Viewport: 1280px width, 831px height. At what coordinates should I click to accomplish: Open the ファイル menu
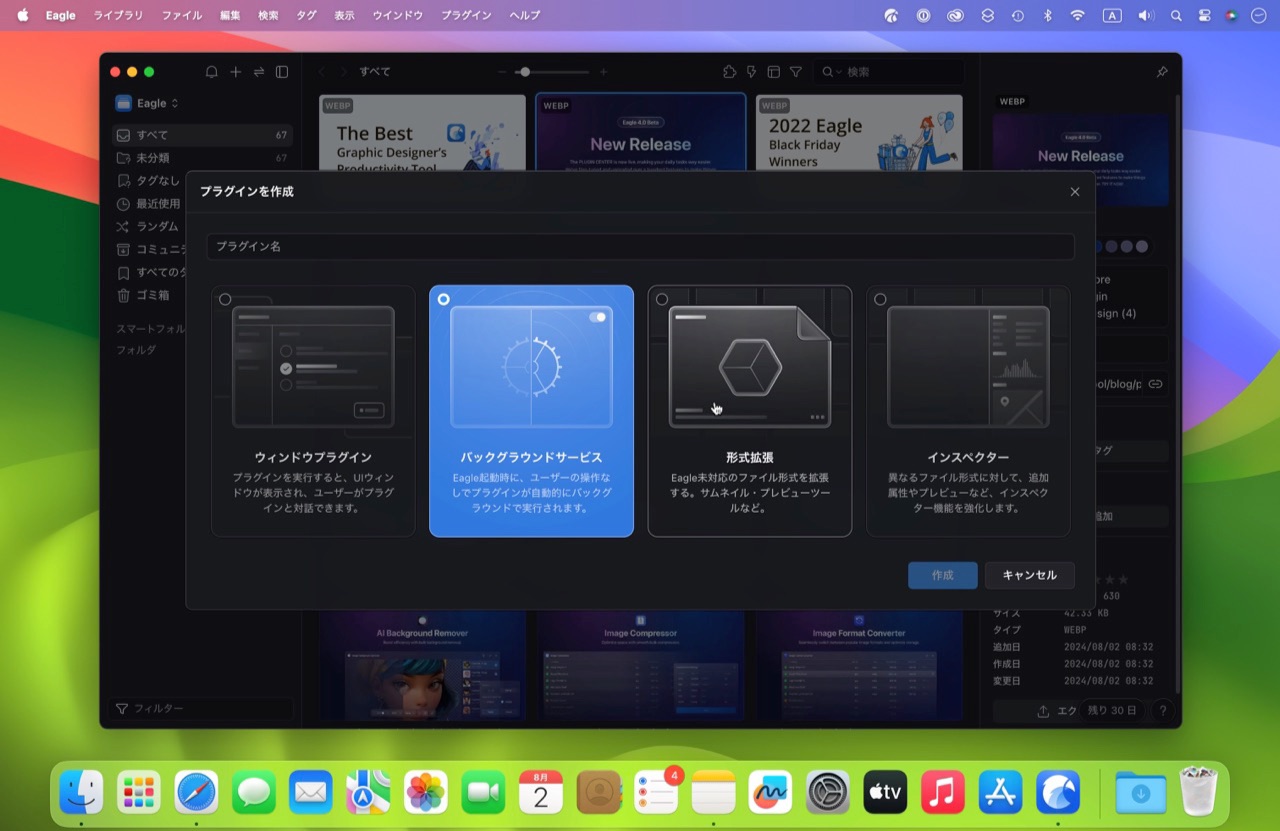click(182, 15)
